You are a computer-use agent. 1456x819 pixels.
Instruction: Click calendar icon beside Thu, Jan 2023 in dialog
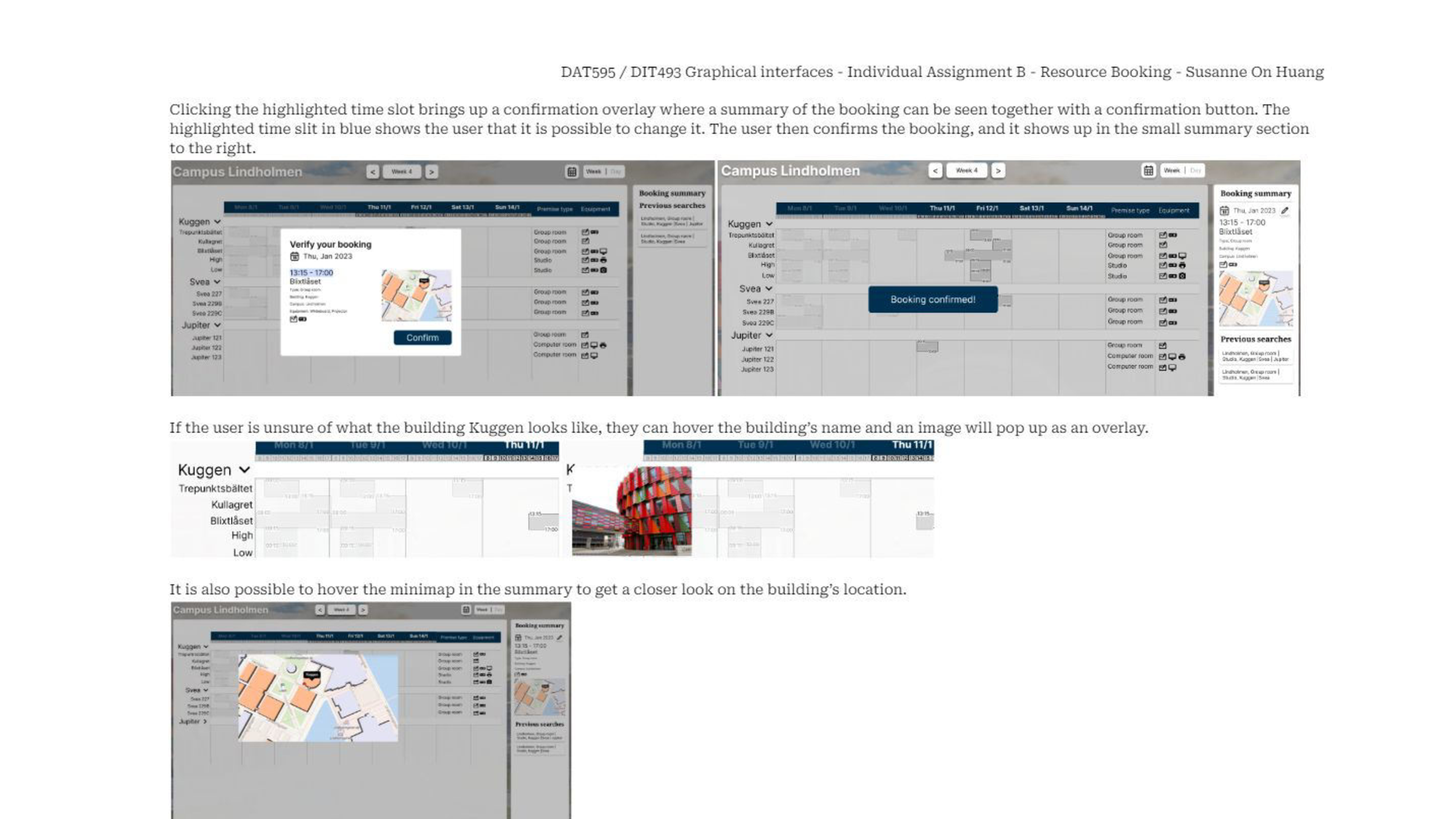click(x=295, y=256)
